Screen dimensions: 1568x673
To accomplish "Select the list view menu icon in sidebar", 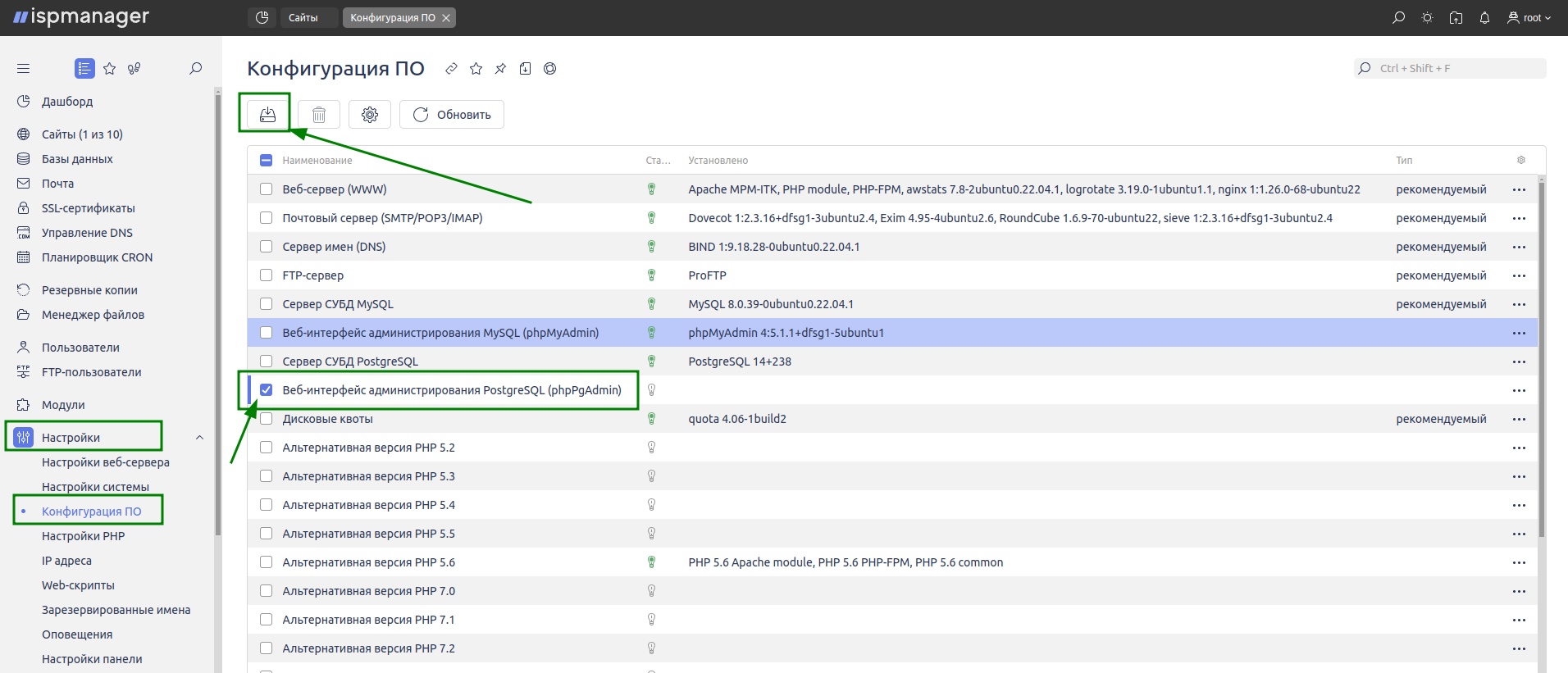I will [x=84, y=69].
